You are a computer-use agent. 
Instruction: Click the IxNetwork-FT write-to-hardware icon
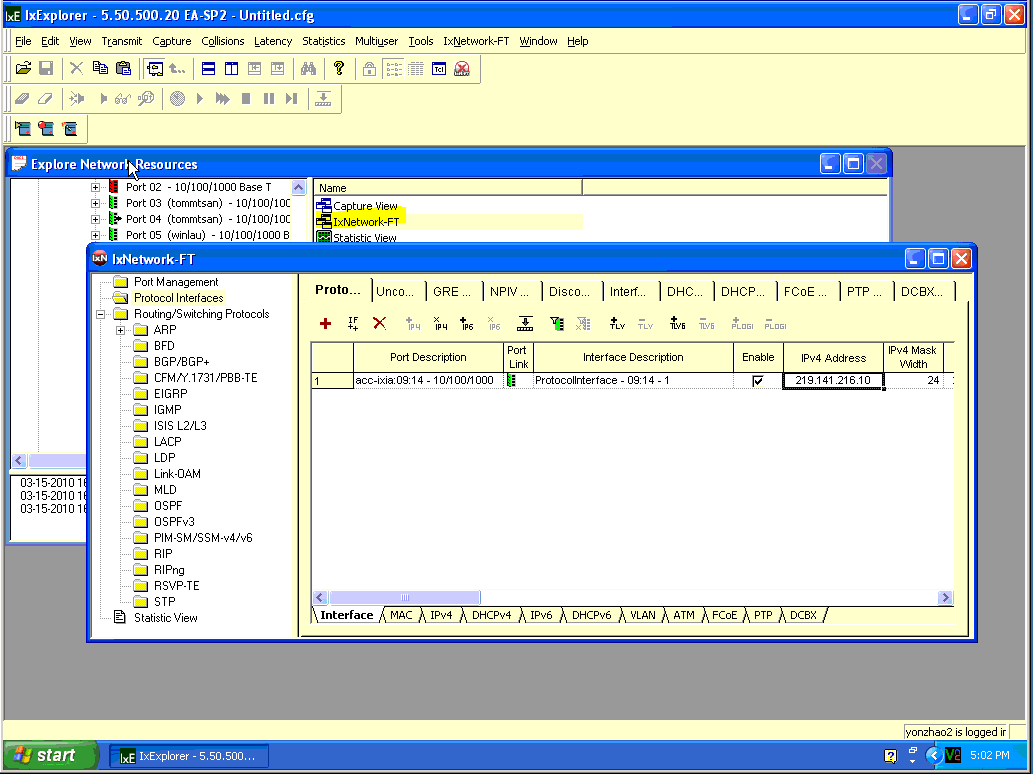coord(525,323)
